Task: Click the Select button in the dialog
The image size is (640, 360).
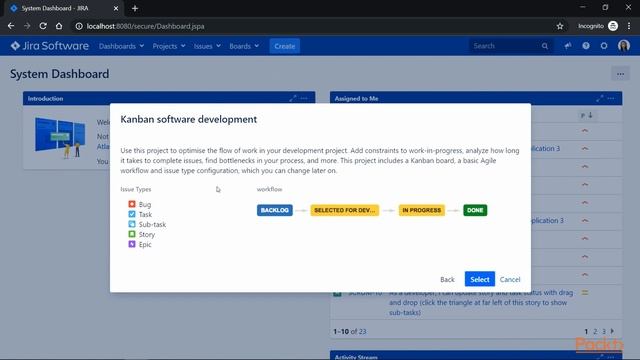Action: click(480, 279)
